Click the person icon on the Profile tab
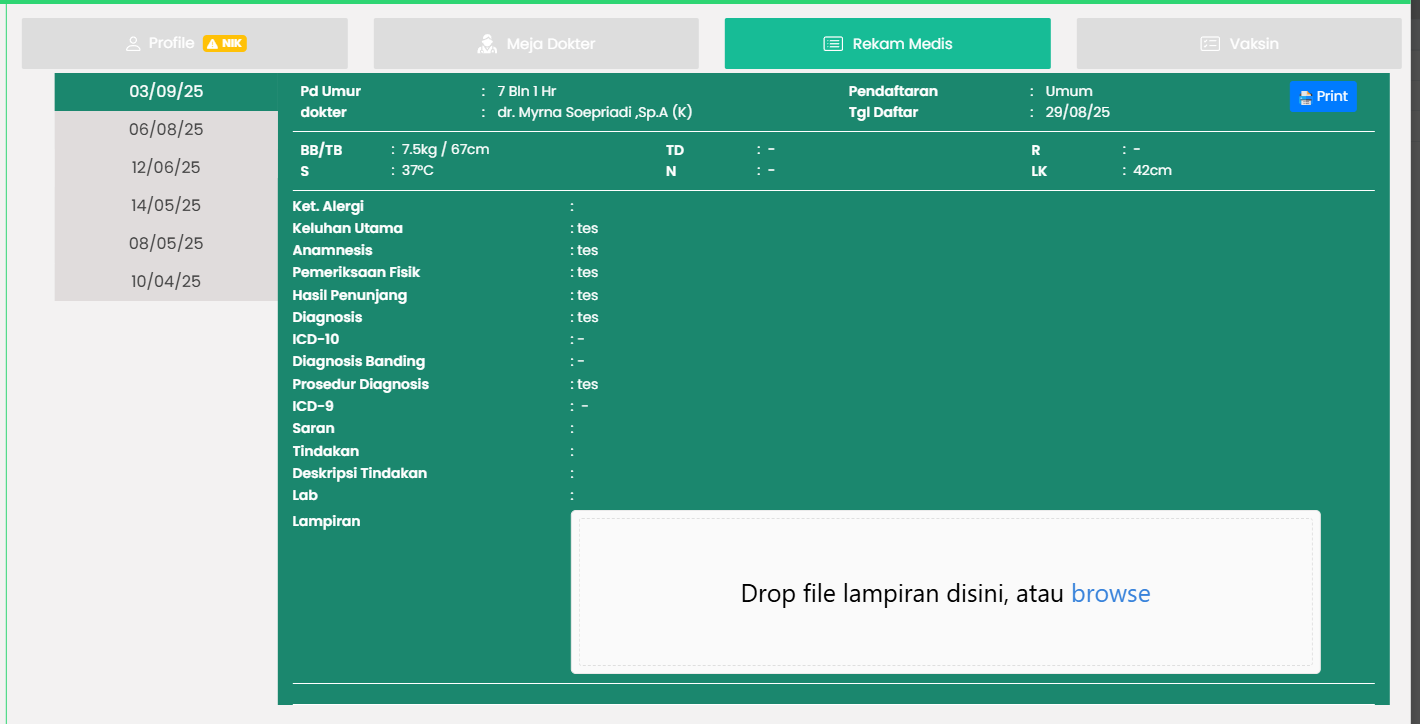Image resolution: width=1420 pixels, height=724 pixels. 134,43
